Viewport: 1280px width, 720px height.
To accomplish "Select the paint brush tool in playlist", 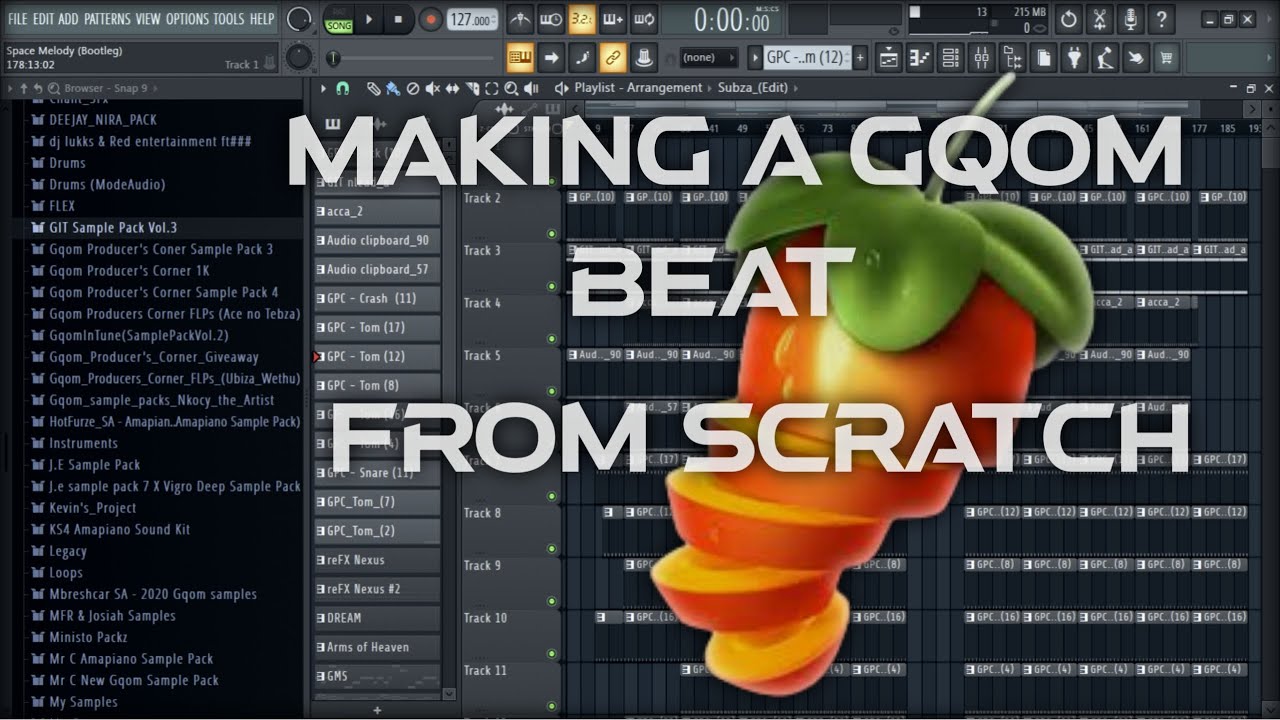I will click(x=392, y=88).
